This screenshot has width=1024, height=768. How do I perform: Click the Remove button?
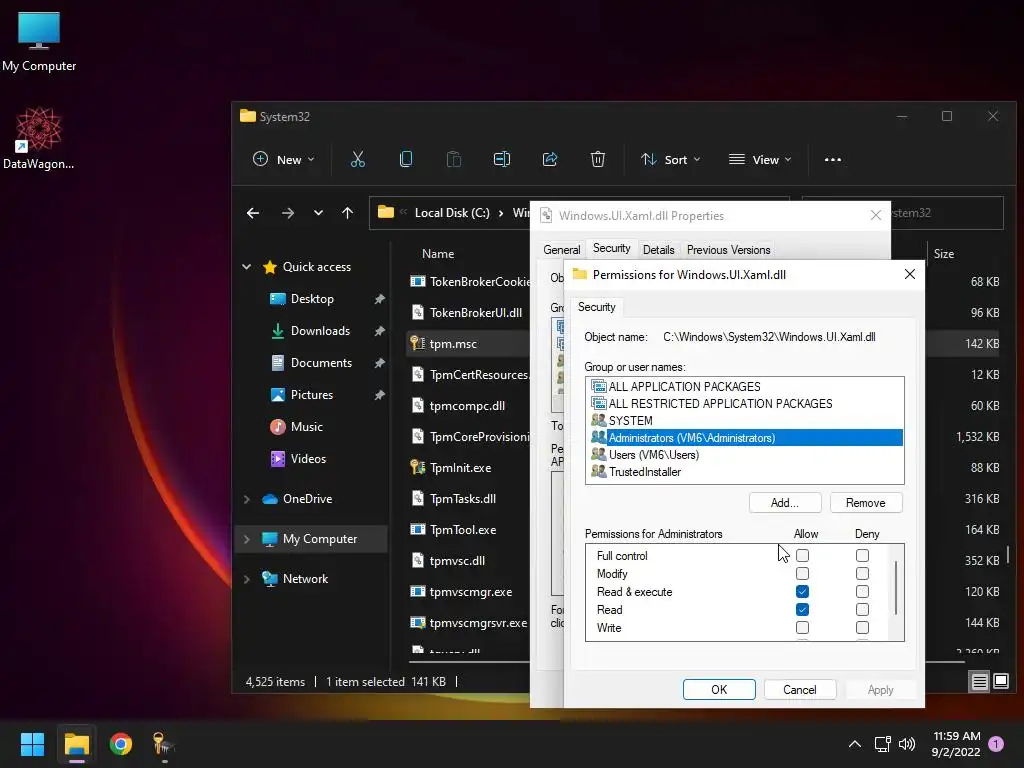pyautogui.click(x=866, y=503)
